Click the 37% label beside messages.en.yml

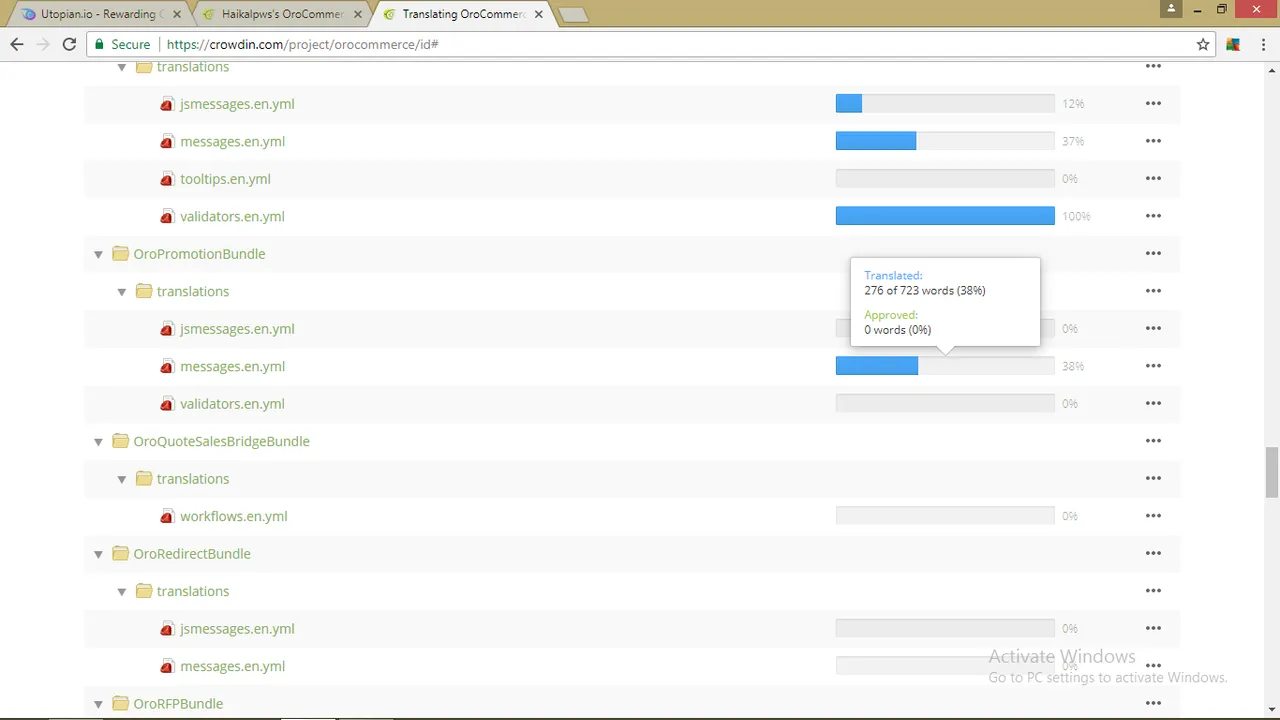(x=1073, y=141)
